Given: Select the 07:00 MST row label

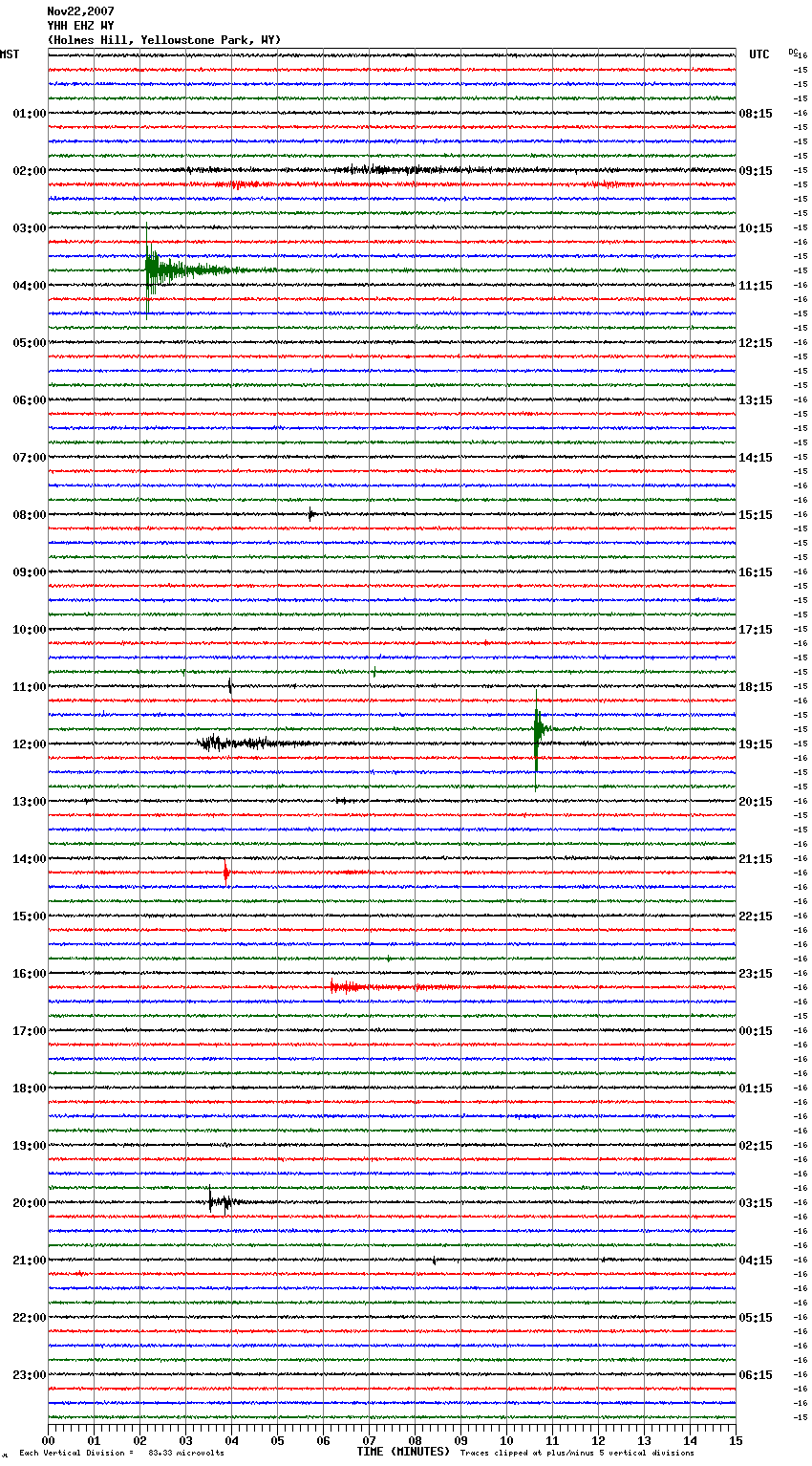Looking at the screenshot, I should pos(30,458).
